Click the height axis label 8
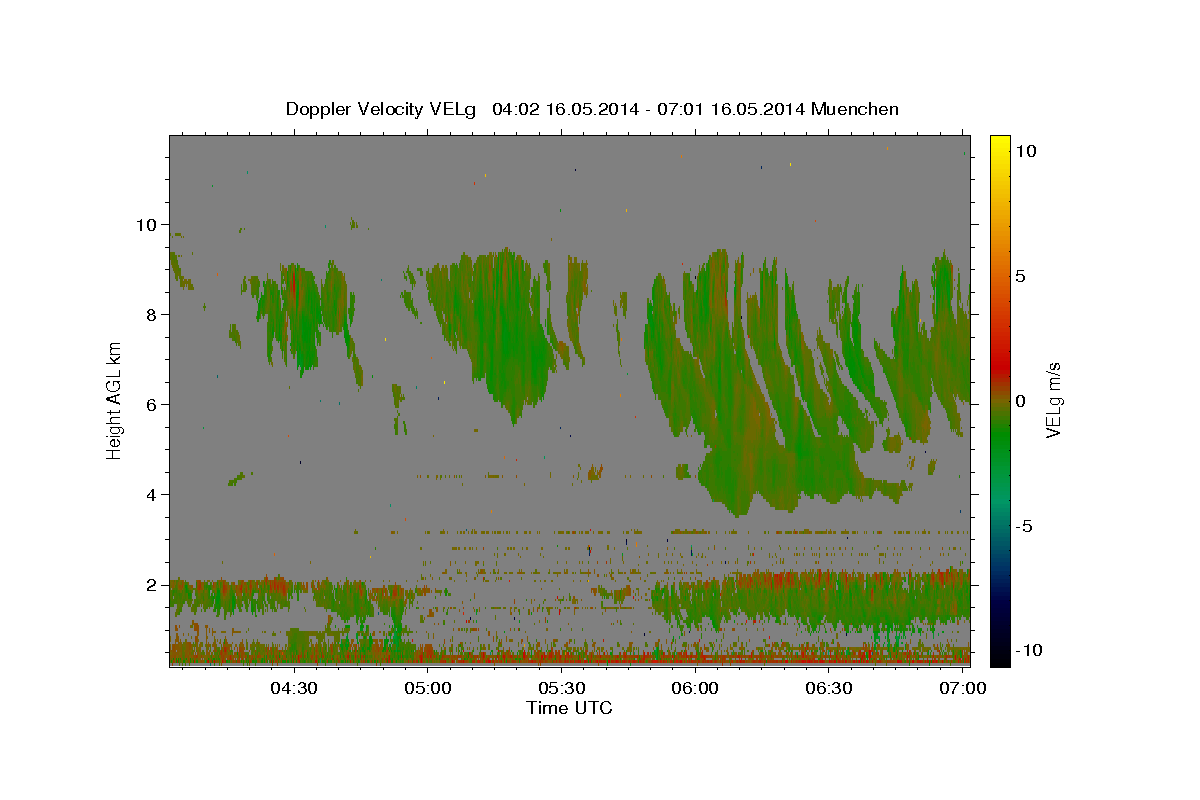The image size is (1200, 800). pyautogui.click(x=150, y=315)
